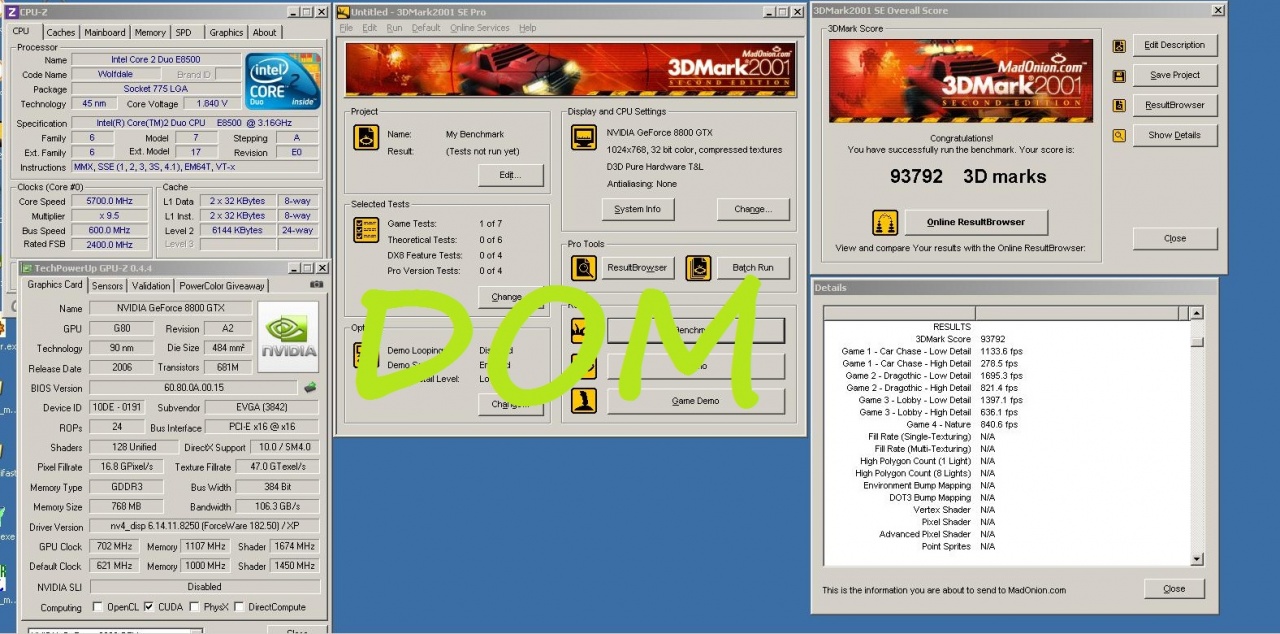Tick the DirectCompute checkbox
Viewport: 1280px width, 634px height.
pyautogui.click(x=239, y=607)
